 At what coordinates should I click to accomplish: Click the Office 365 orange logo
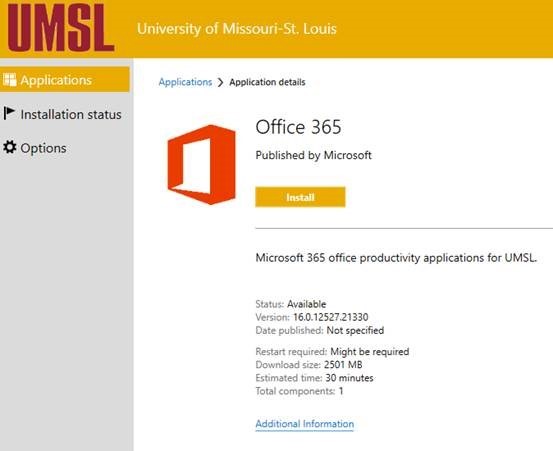[x=201, y=165]
